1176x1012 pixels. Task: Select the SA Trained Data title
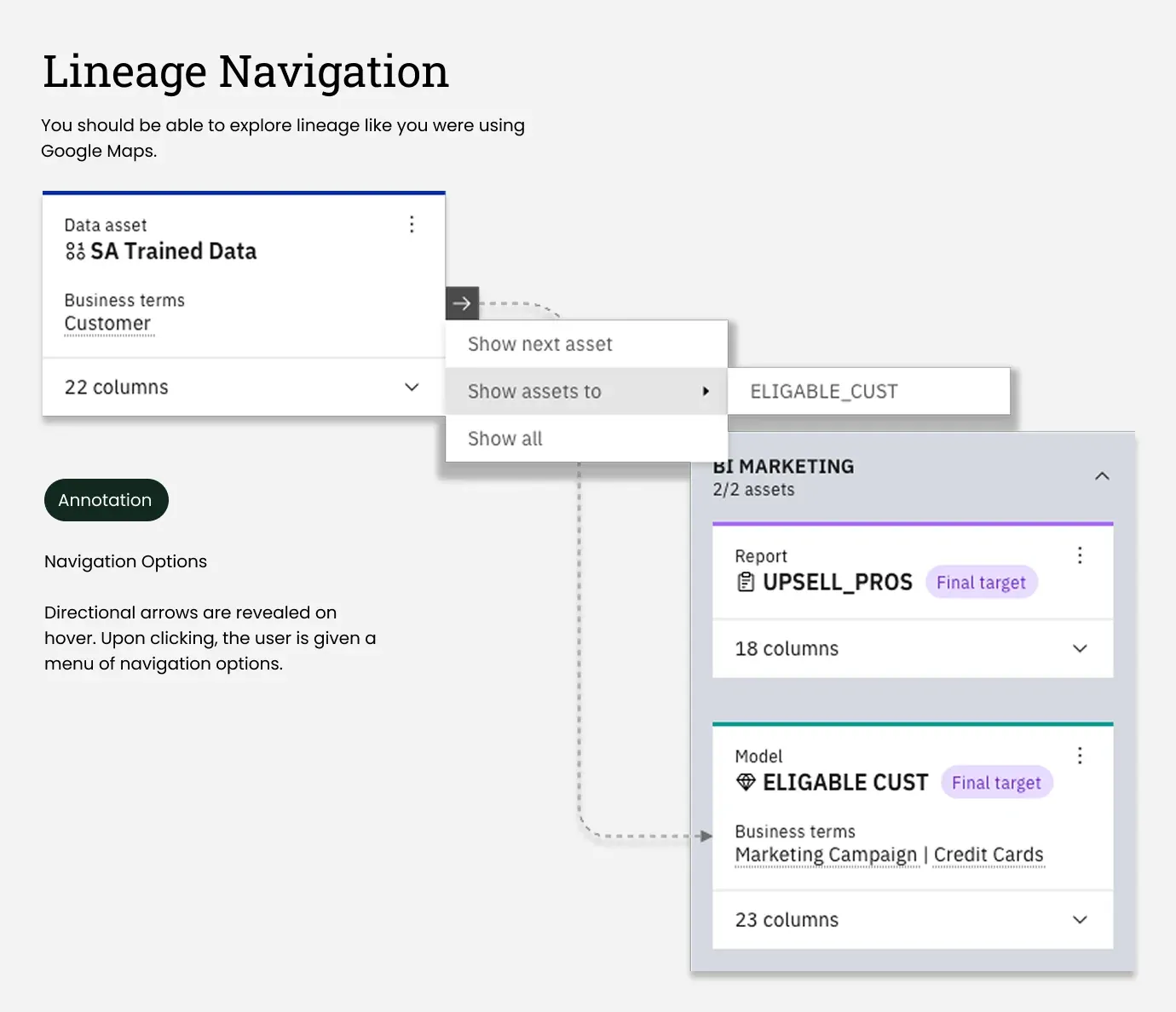tap(174, 251)
